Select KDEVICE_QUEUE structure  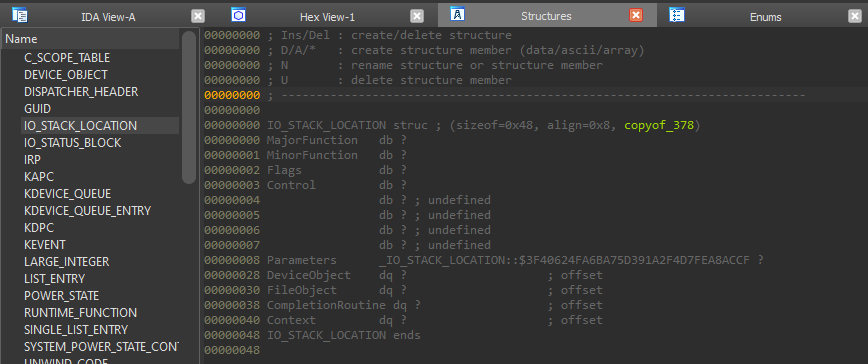point(68,194)
